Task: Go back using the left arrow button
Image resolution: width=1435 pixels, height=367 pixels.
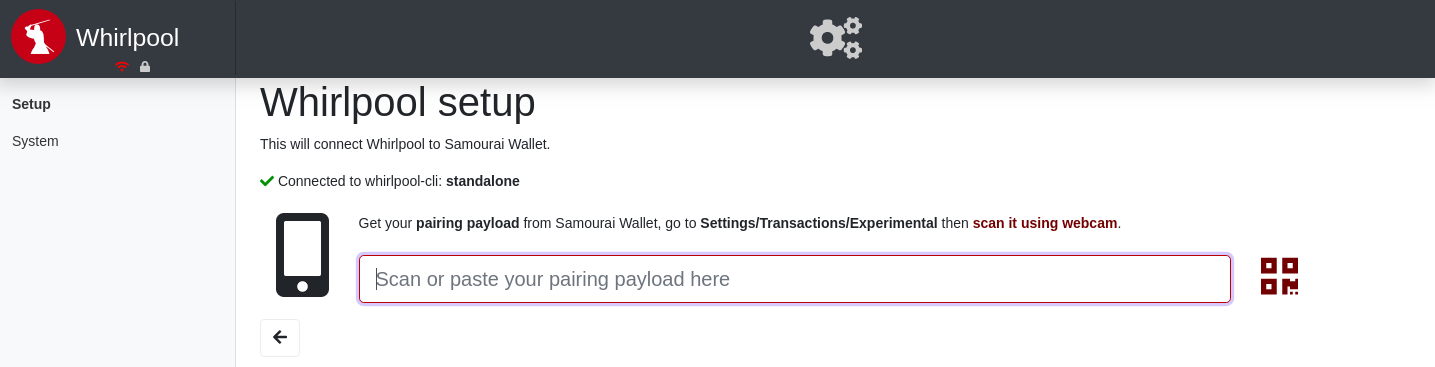Action: (x=280, y=337)
